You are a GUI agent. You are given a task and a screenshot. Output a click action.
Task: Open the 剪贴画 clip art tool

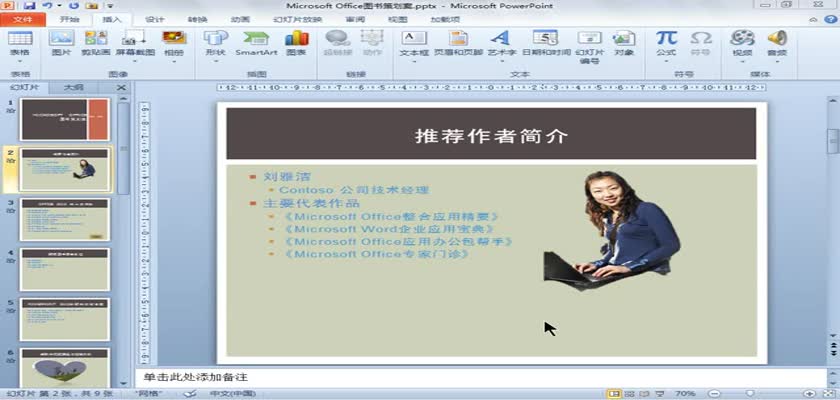[96, 38]
